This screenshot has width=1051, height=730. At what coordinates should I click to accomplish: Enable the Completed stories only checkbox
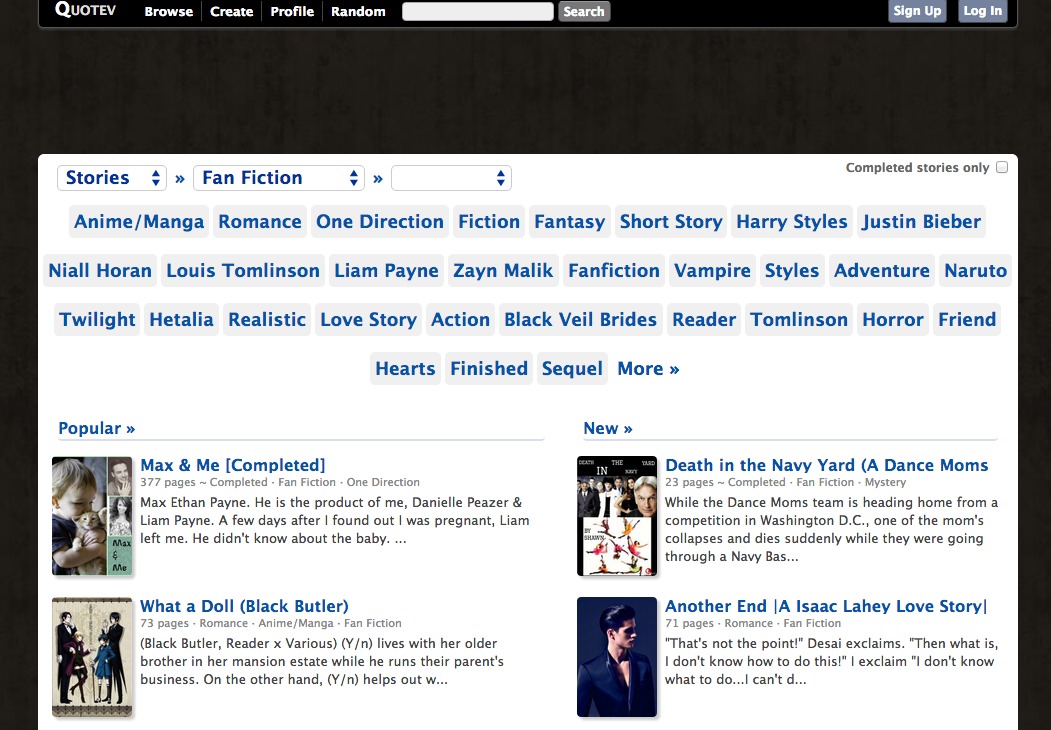[1001, 167]
